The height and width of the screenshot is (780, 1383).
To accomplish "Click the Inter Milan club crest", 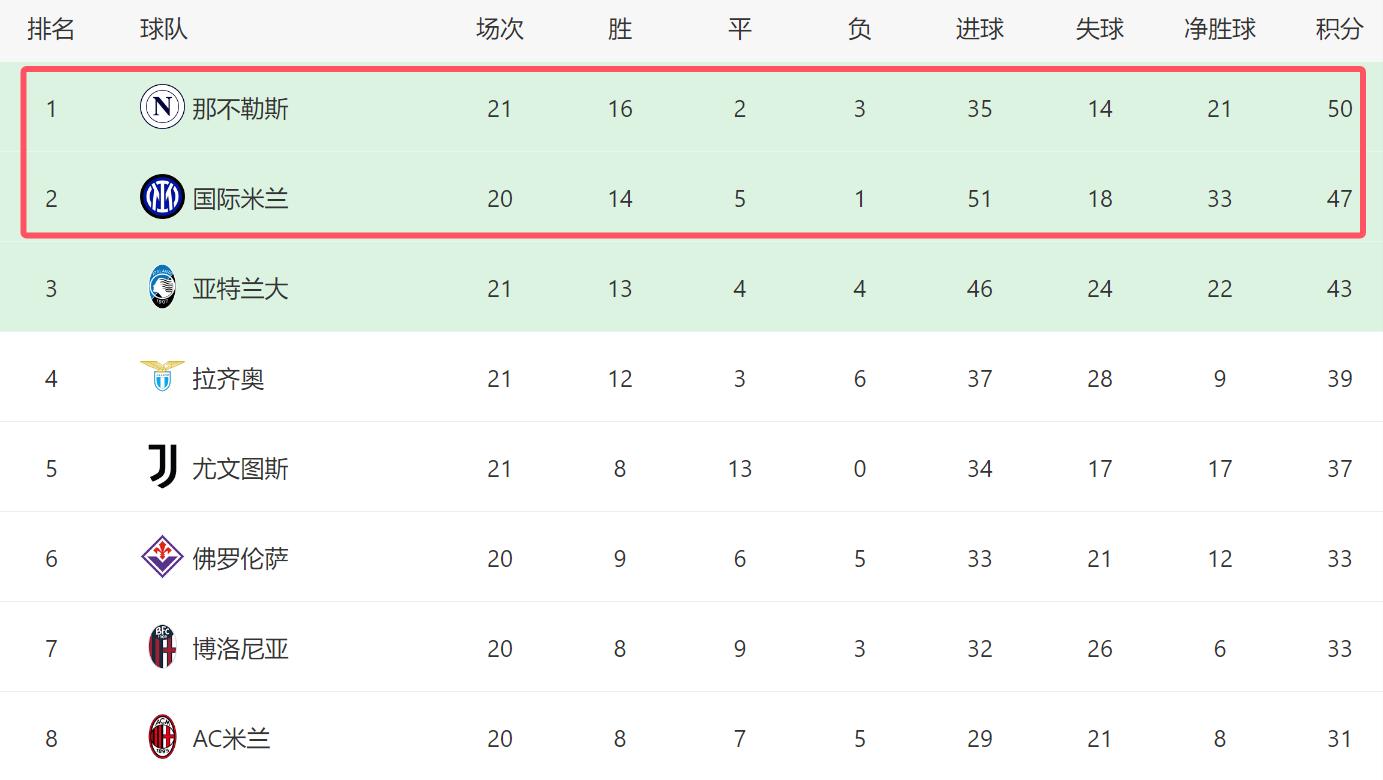I will pyautogui.click(x=162, y=198).
